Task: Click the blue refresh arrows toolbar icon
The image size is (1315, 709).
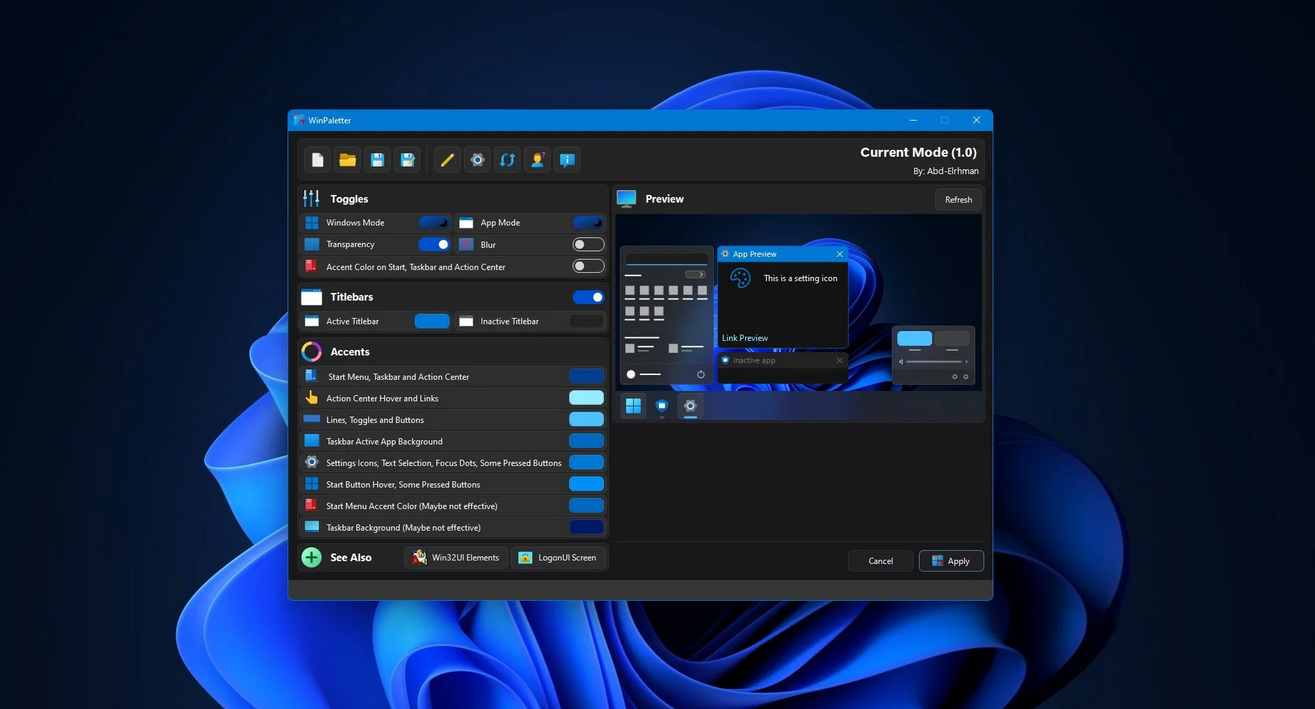Action: click(x=507, y=160)
